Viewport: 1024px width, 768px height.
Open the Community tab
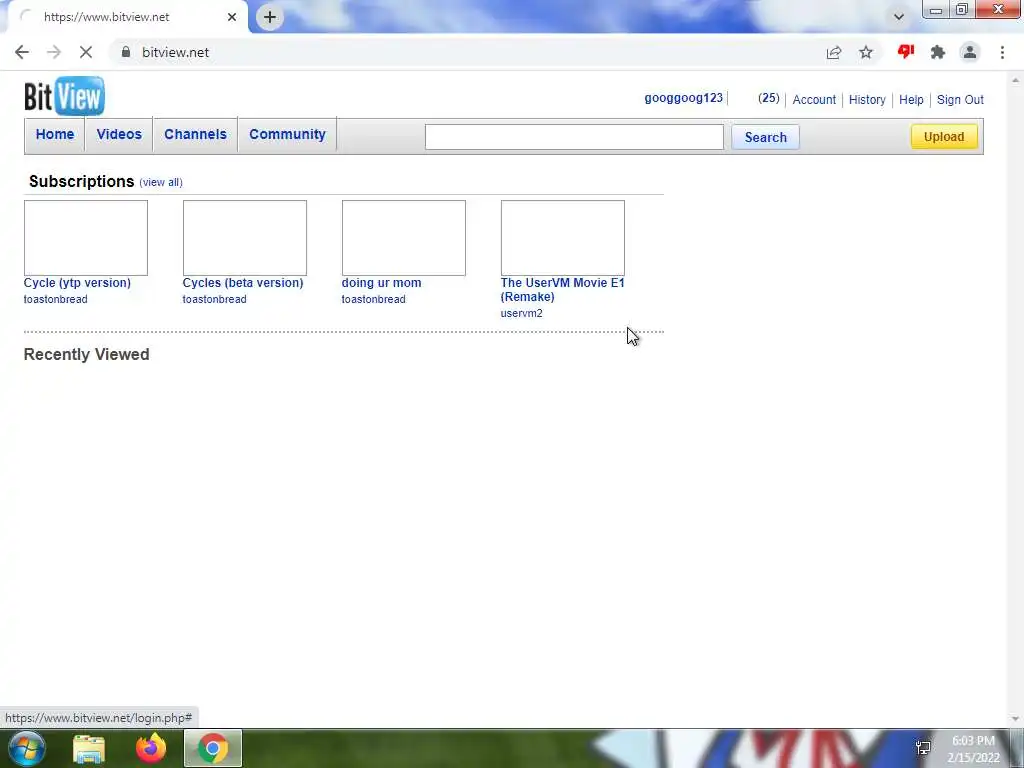pyautogui.click(x=287, y=135)
